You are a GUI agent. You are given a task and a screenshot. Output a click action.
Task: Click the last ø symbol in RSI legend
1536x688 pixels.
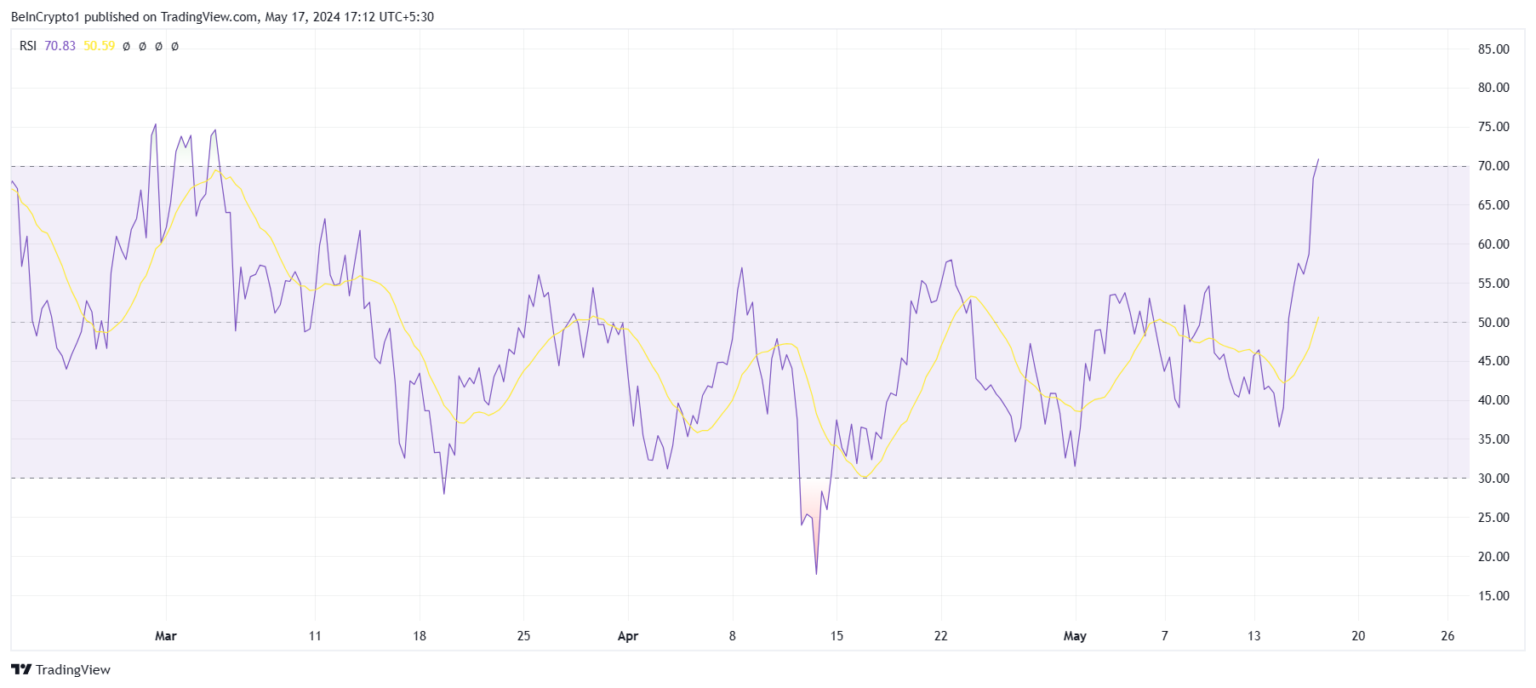point(175,46)
